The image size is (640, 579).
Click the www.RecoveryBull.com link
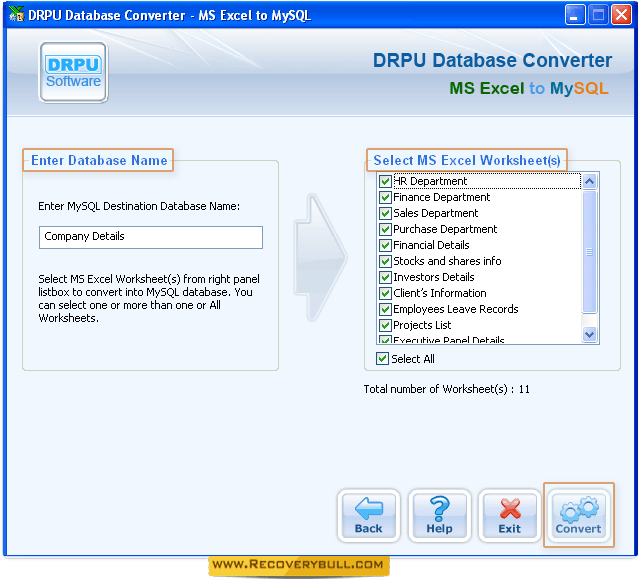coord(298,565)
